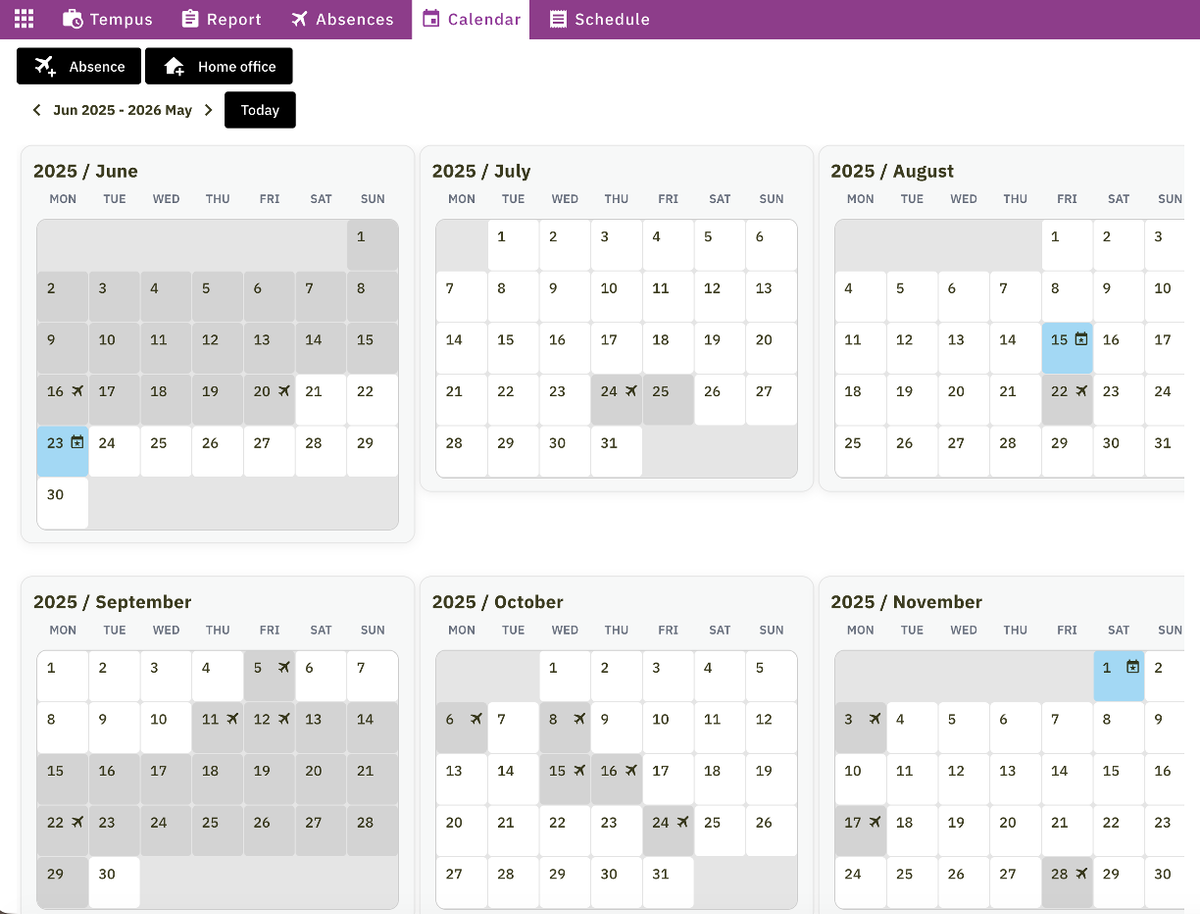Select September 1 in the calendar

[x=63, y=676]
